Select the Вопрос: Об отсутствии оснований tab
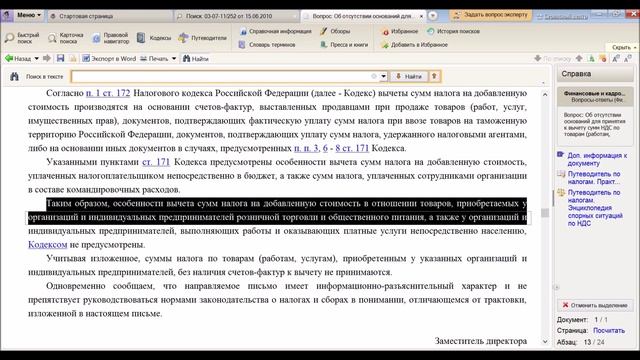 coord(362,16)
